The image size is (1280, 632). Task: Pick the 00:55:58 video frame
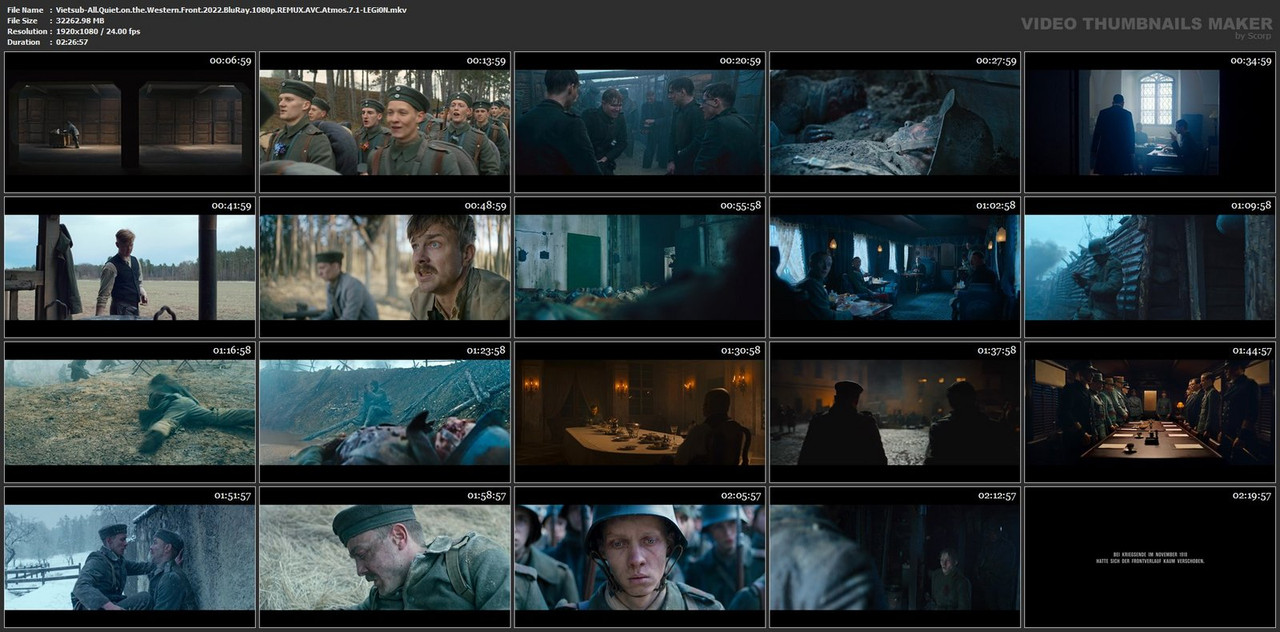coord(640,267)
